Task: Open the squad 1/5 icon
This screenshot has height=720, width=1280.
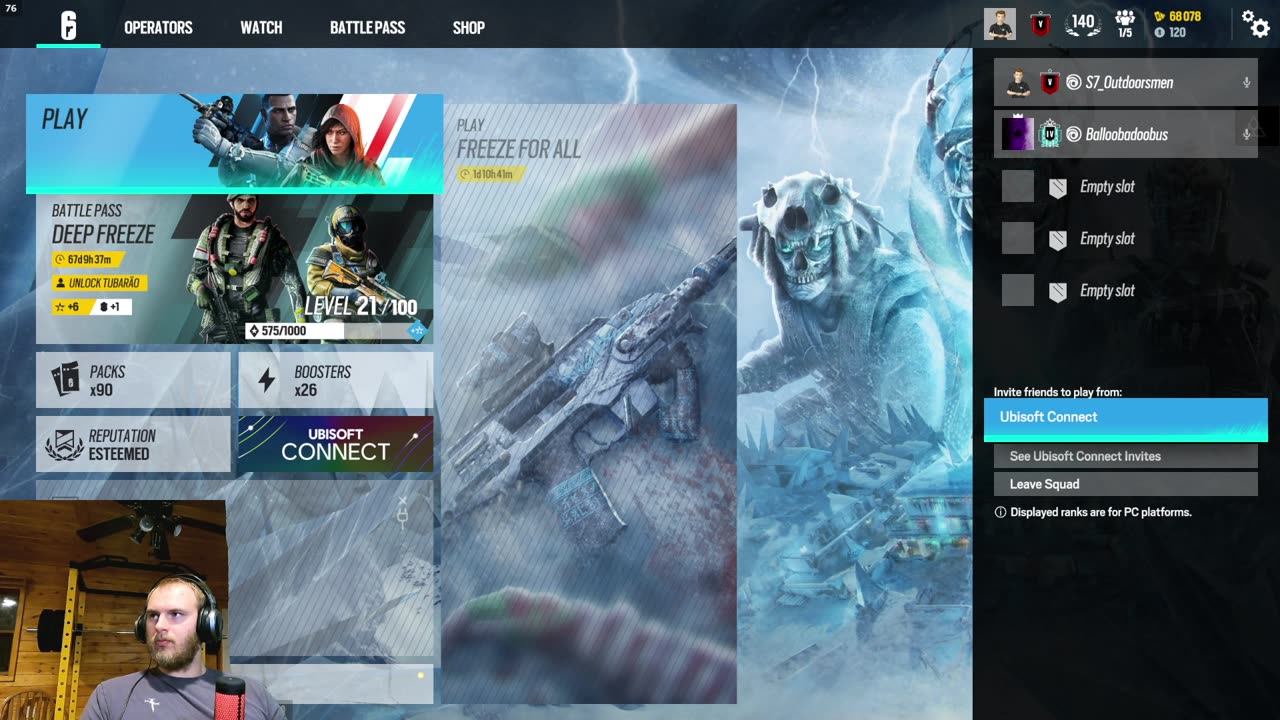Action: click(x=1125, y=24)
